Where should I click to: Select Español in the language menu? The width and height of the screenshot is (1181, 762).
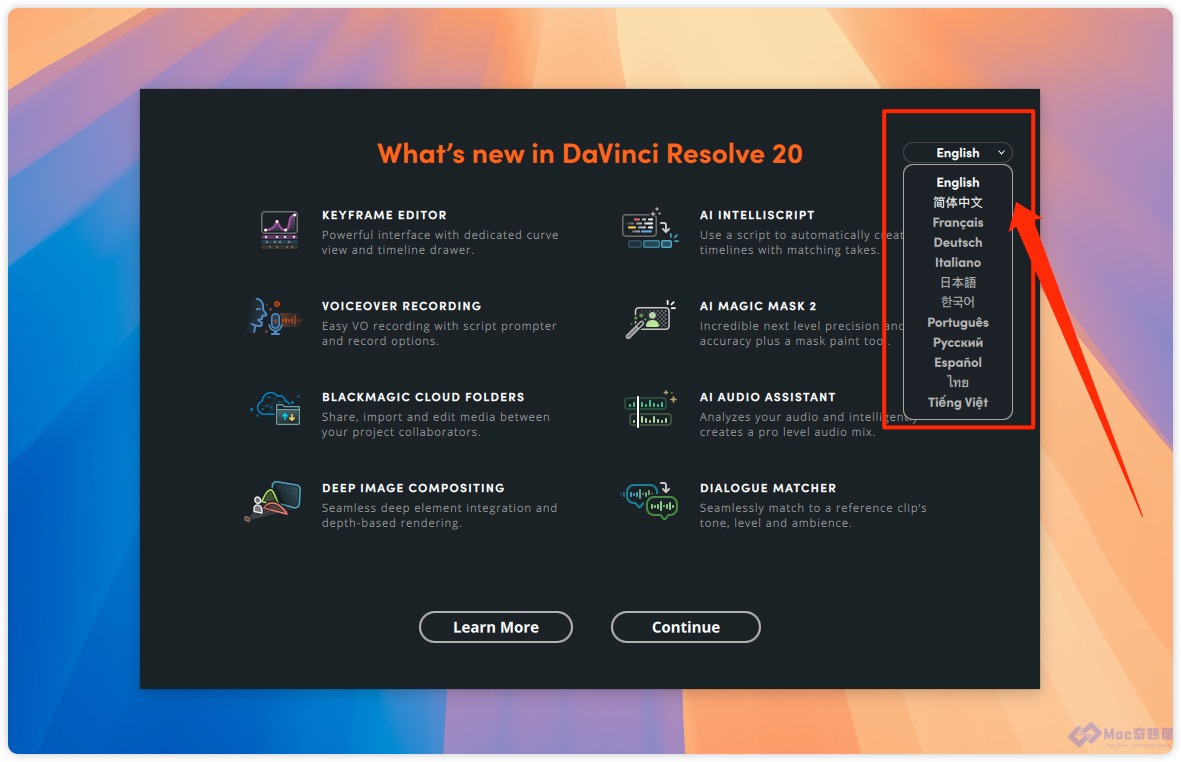pyautogui.click(x=957, y=362)
